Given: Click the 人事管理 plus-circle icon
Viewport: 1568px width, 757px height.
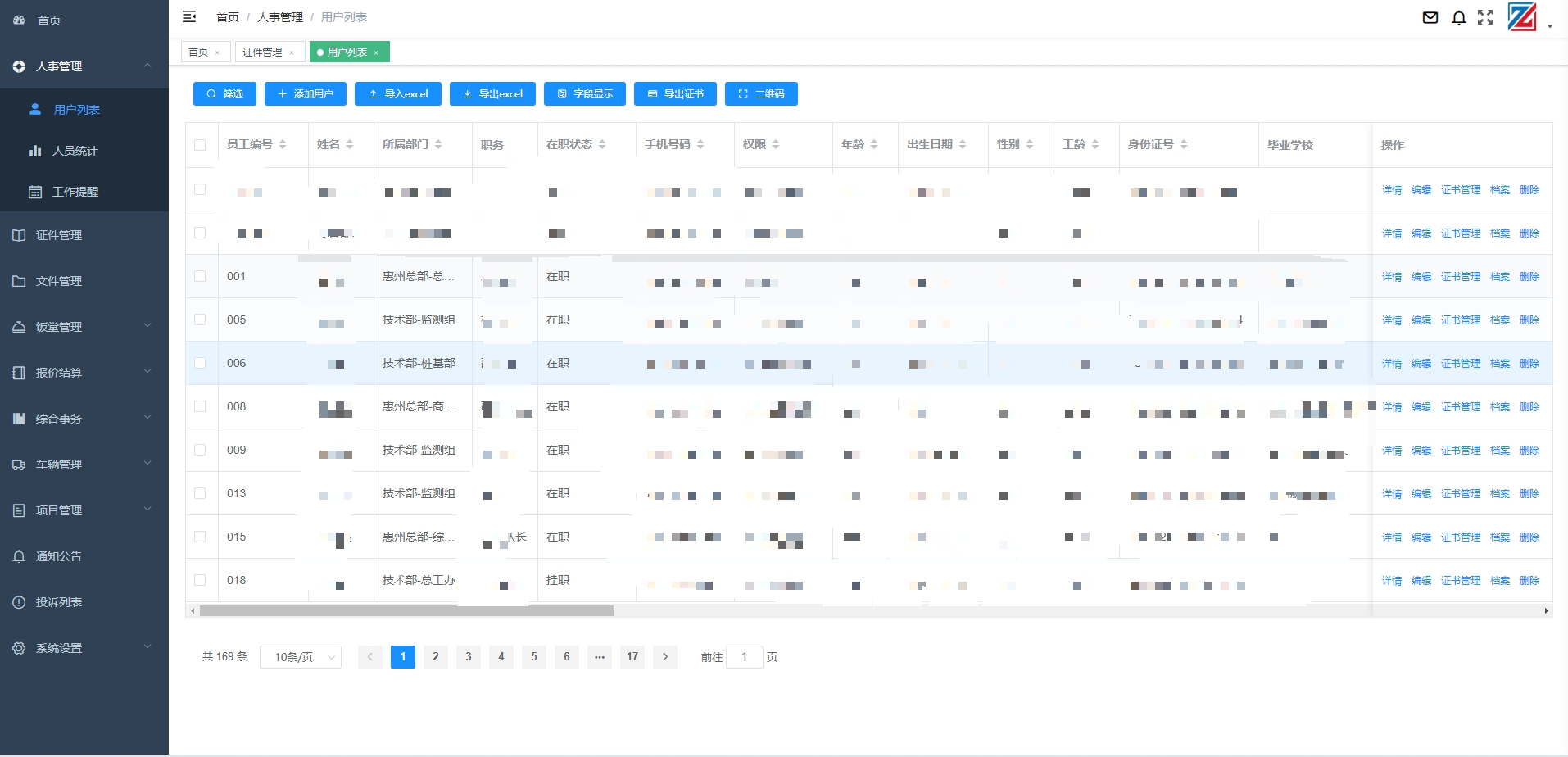Looking at the screenshot, I should (x=19, y=66).
